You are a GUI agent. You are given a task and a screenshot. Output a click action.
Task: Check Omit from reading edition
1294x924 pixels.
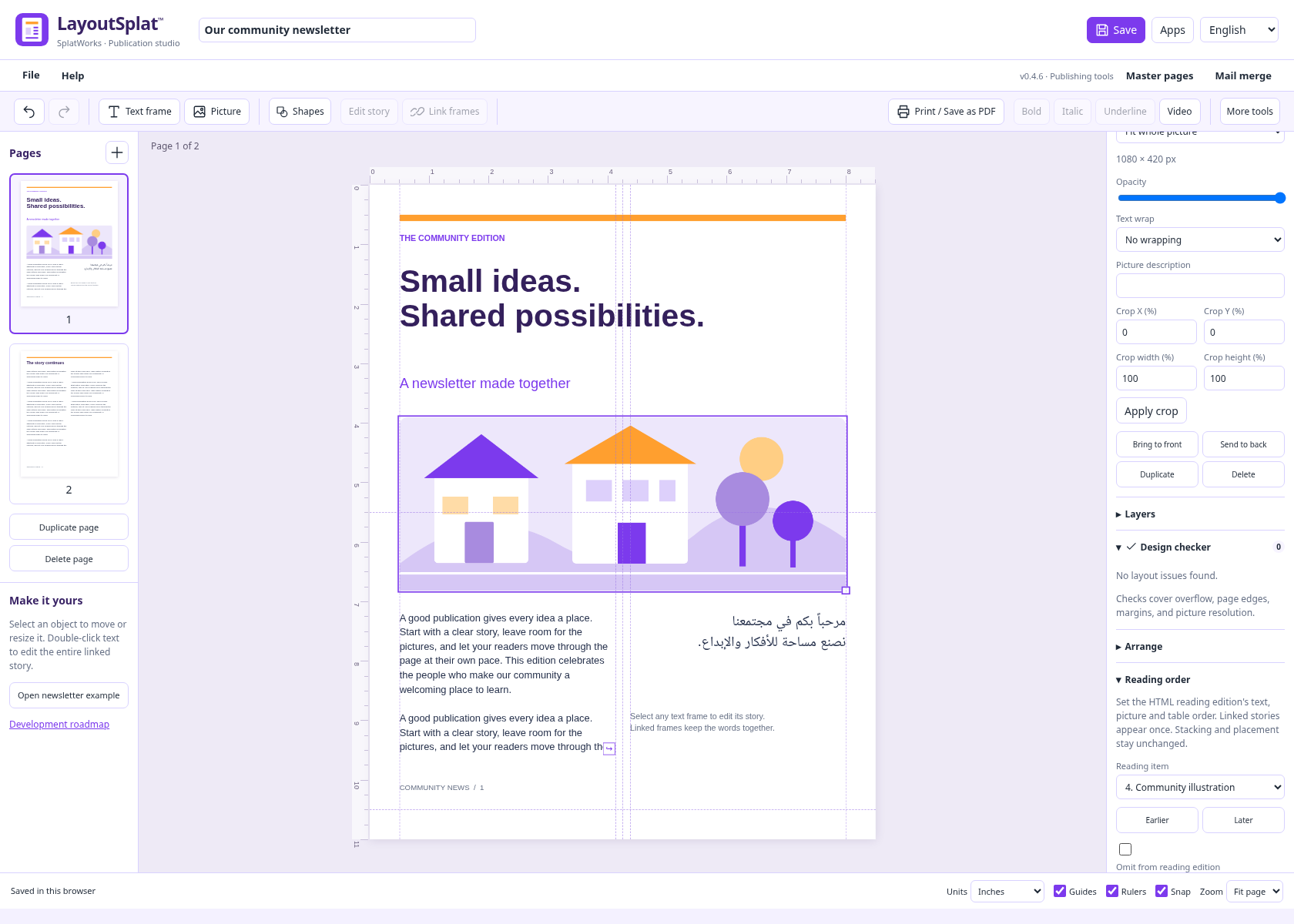click(x=1125, y=849)
